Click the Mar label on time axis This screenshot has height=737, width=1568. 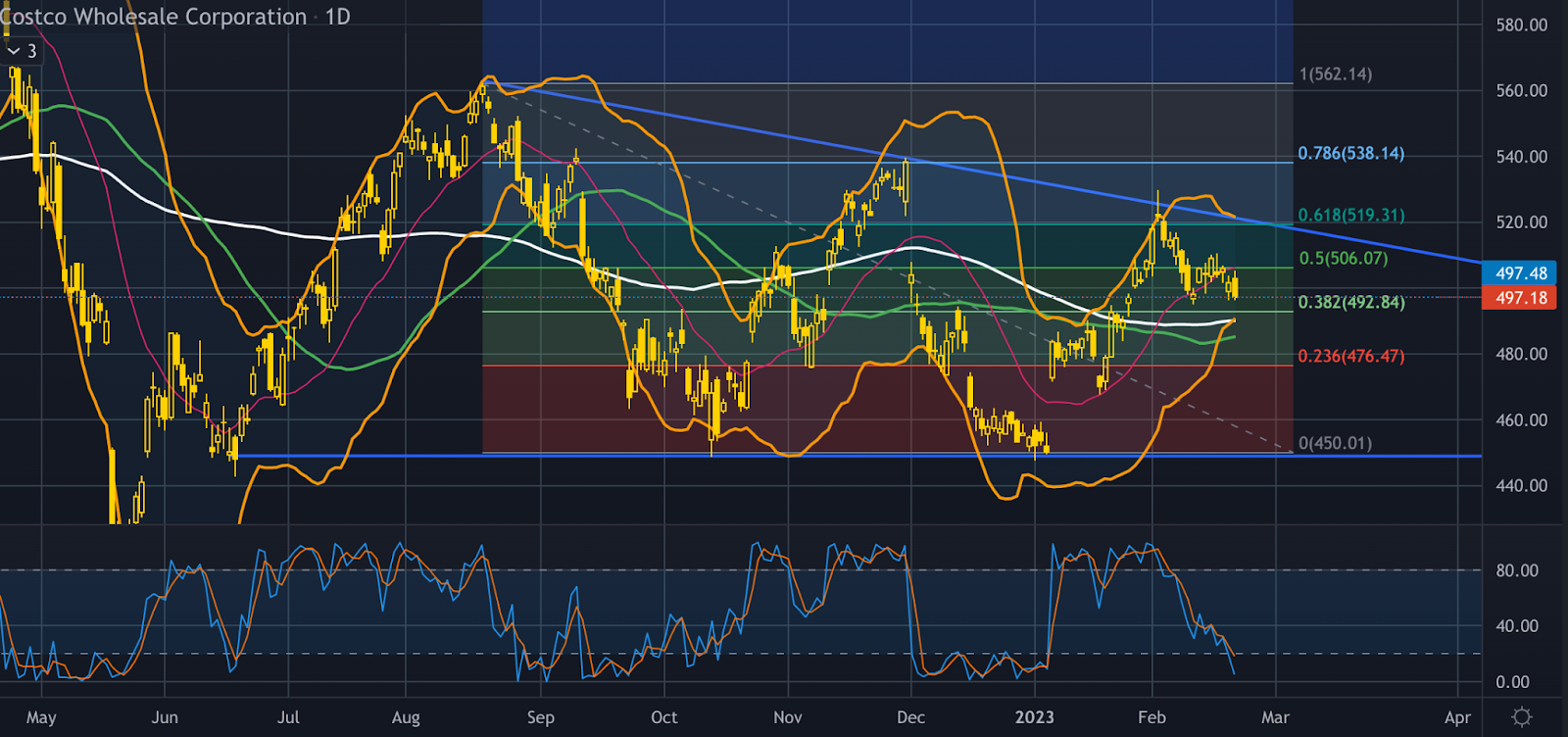[x=1276, y=717]
